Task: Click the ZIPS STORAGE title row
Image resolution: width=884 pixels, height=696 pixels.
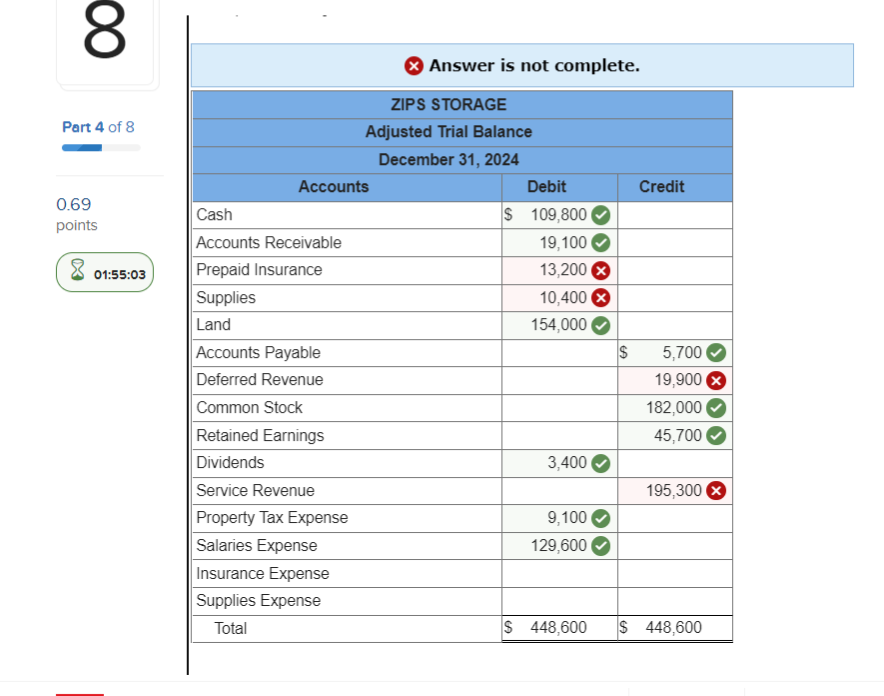Action: [x=462, y=105]
